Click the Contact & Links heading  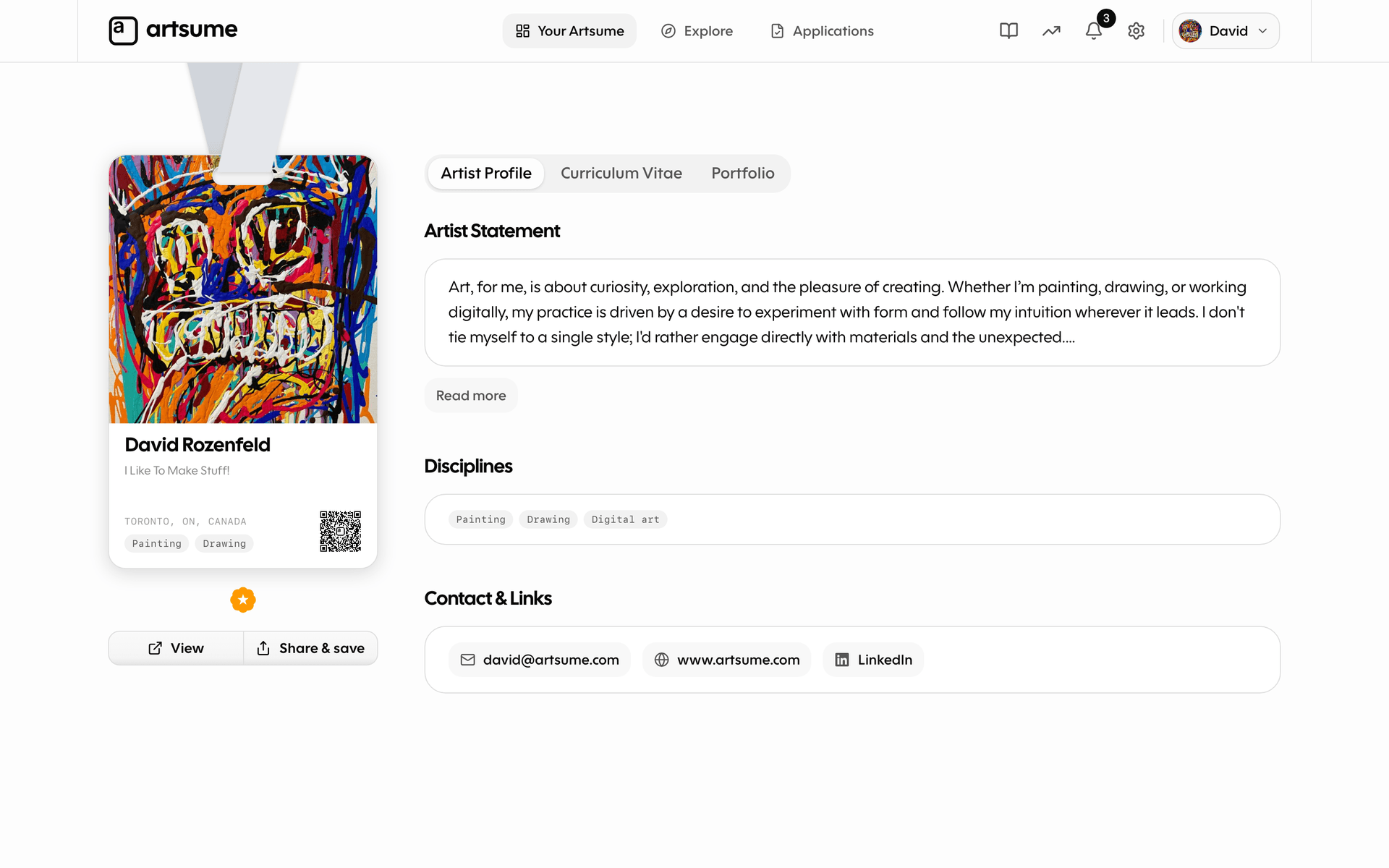coord(488,598)
